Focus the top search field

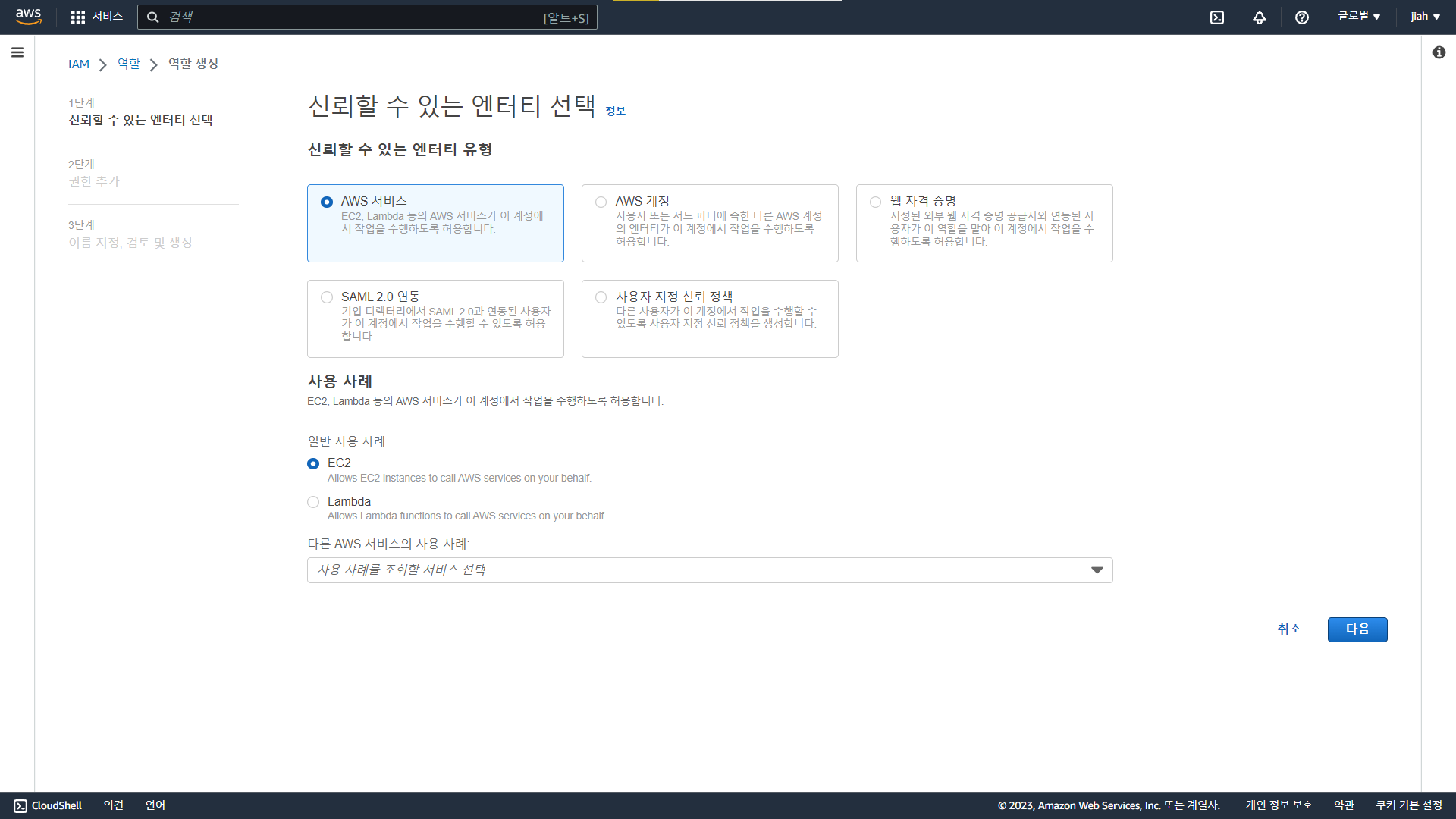[367, 17]
